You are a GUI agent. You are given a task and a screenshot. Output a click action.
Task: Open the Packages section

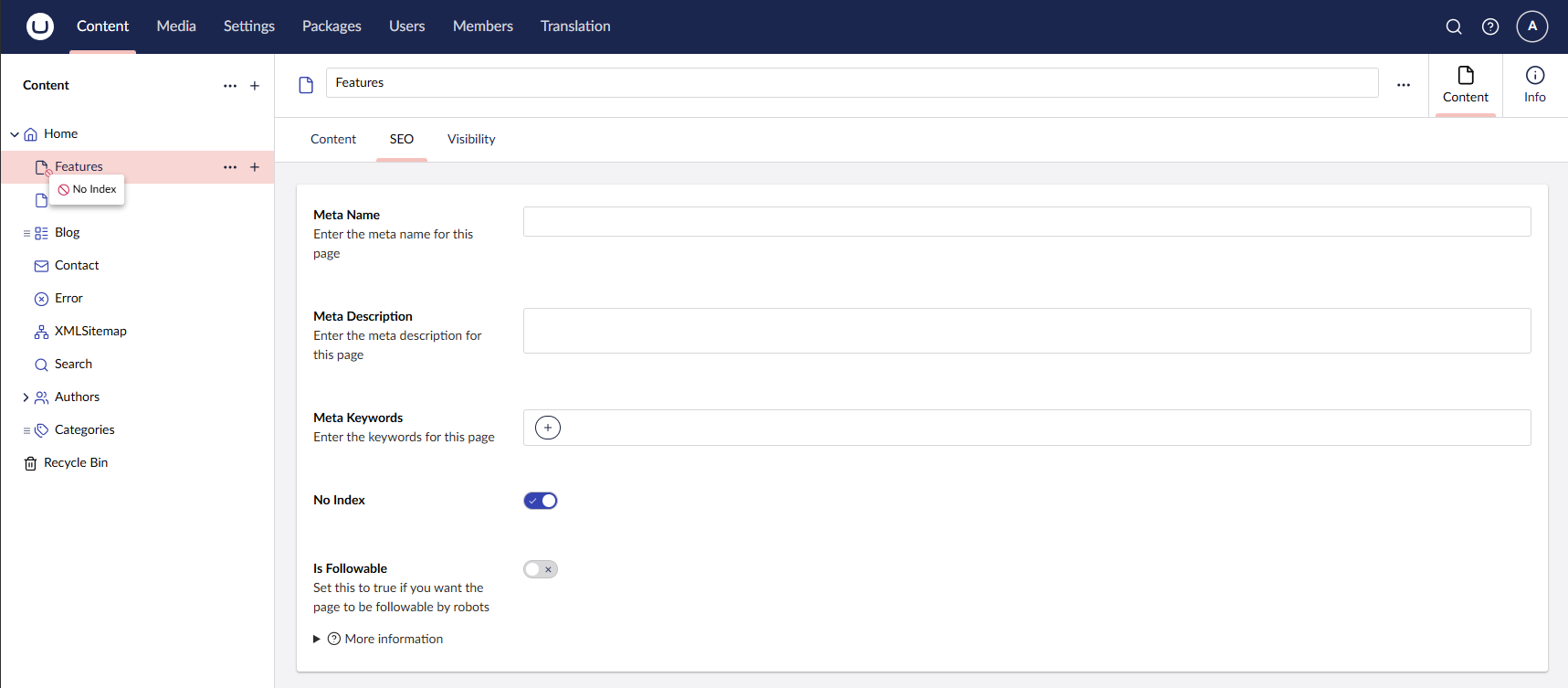(x=331, y=26)
